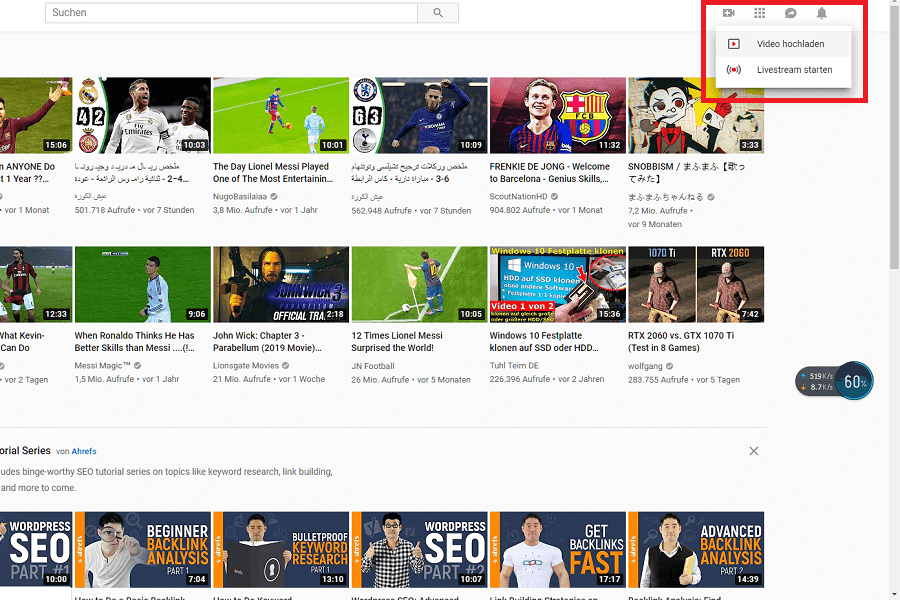Open title John Wick: Chapter 3 - Parabellum

pos(267,342)
